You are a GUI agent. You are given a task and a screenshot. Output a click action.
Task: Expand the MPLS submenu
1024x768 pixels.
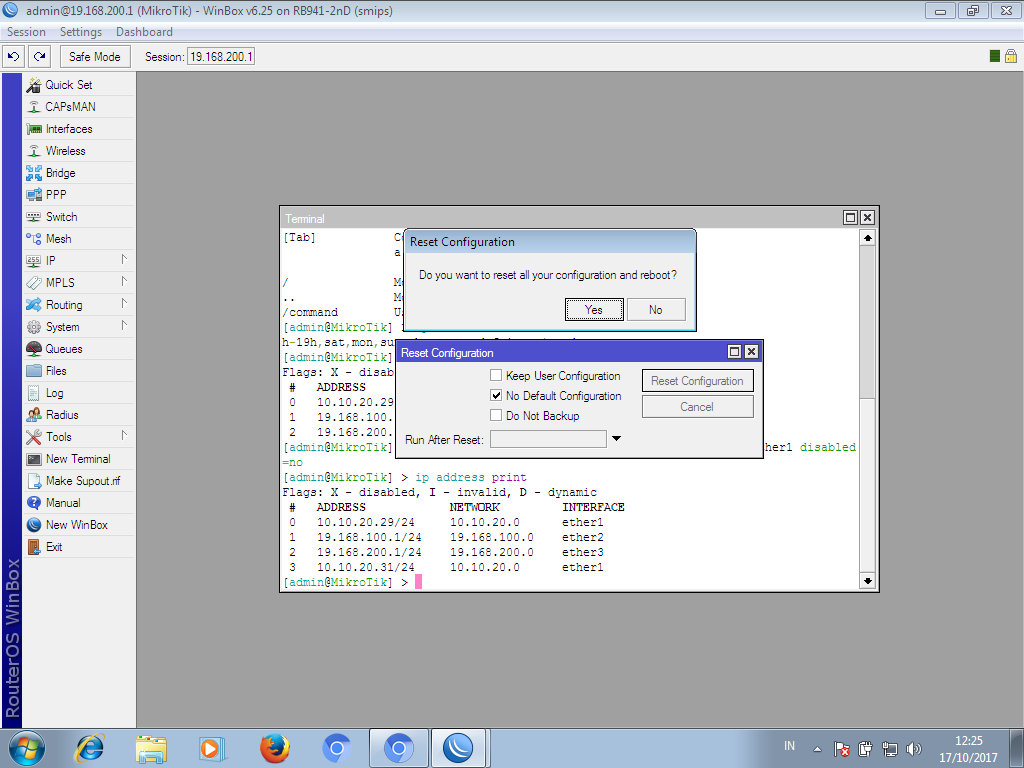(x=124, y=282)
